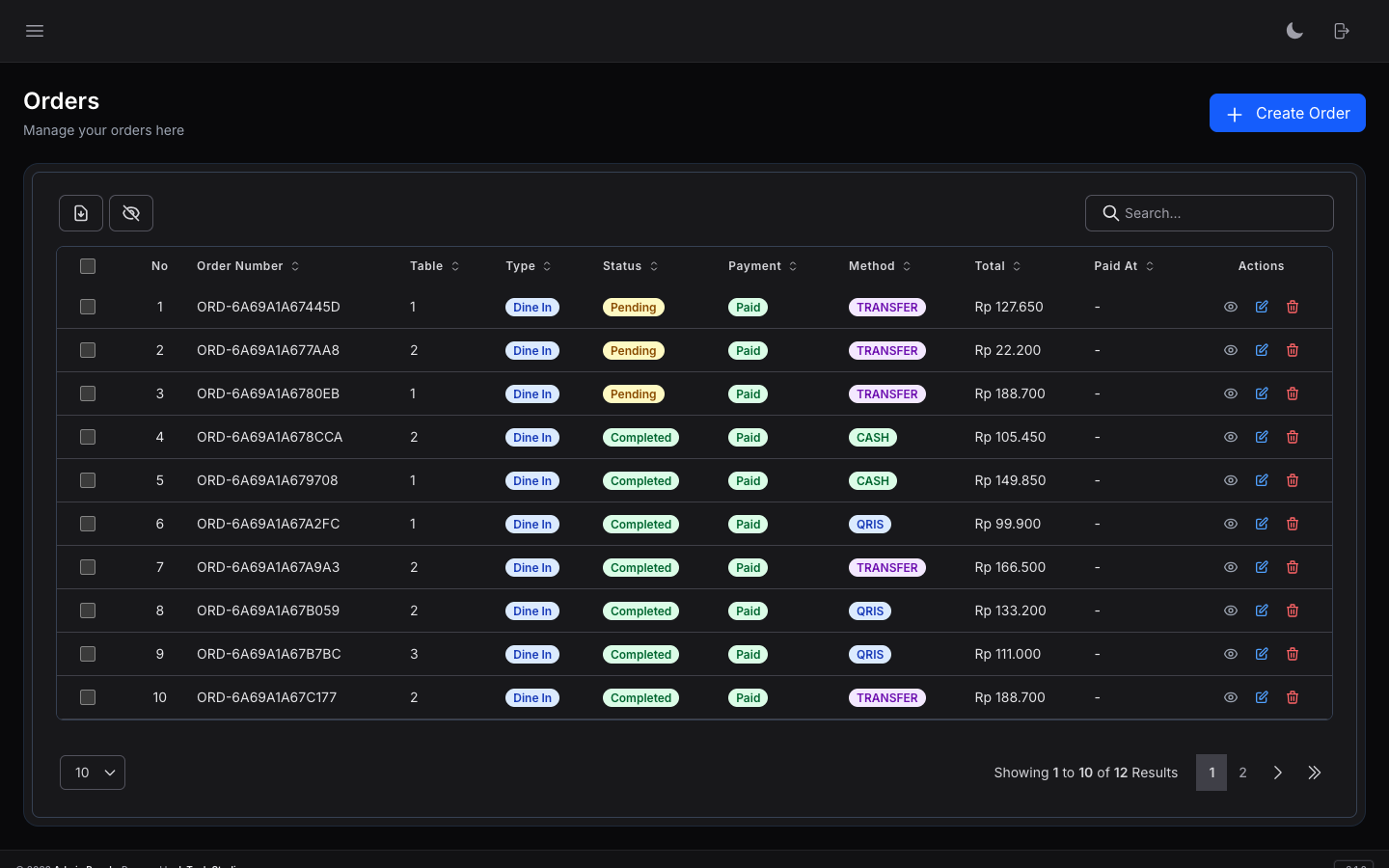This screenshot has width=1389, height=868.
Task: Delete order ORD-6A69A1A67C177
Action: tap(1293, 697)
